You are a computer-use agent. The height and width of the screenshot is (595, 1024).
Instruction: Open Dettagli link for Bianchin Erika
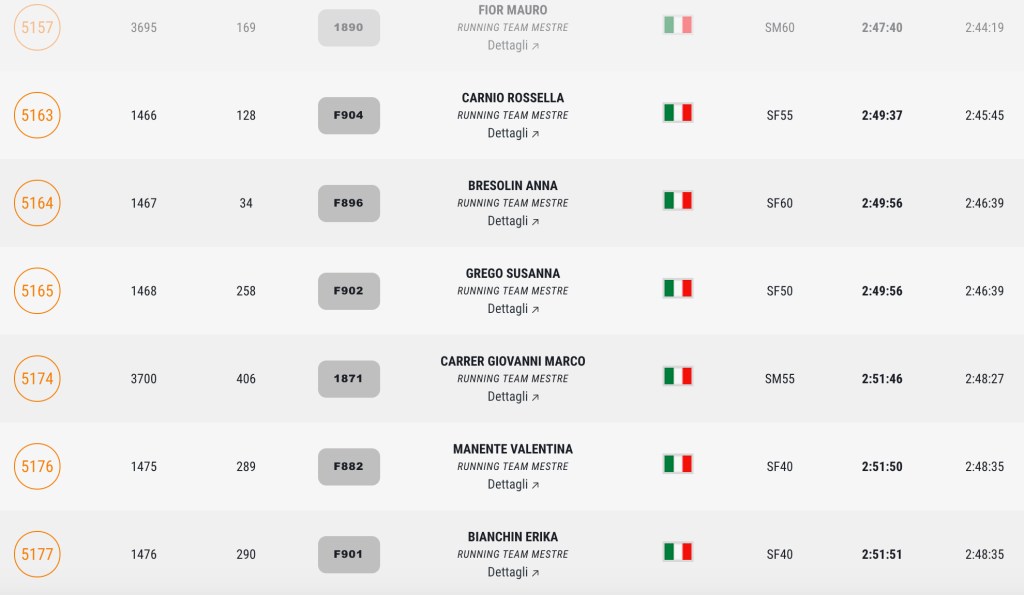(x=513, y=573)
